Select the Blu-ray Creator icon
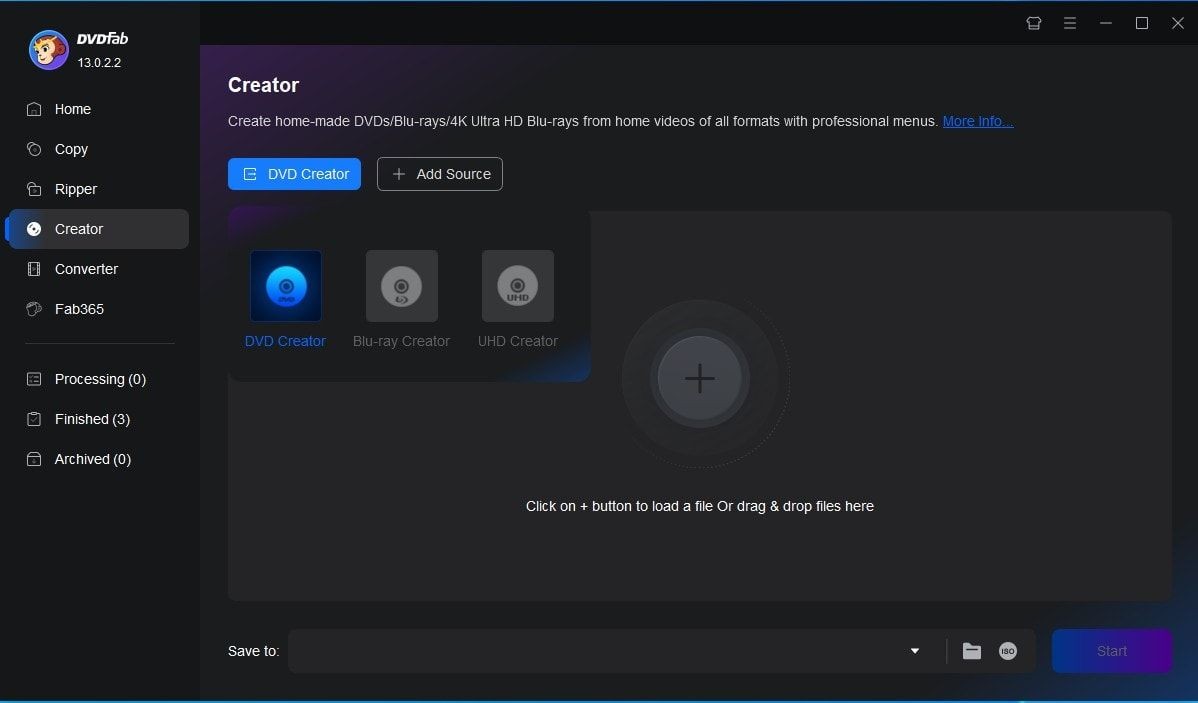The height and width of the screenshot is (703, 1198). tap(401, 286)
